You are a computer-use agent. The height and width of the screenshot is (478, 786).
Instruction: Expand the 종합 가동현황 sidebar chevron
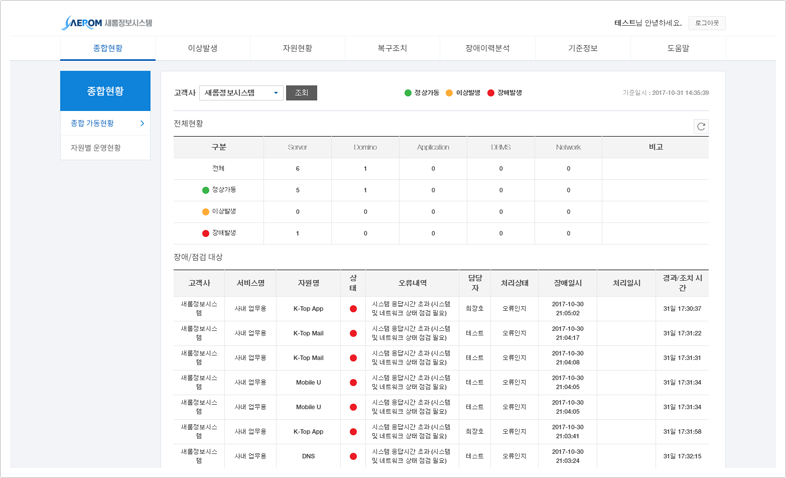142,123
